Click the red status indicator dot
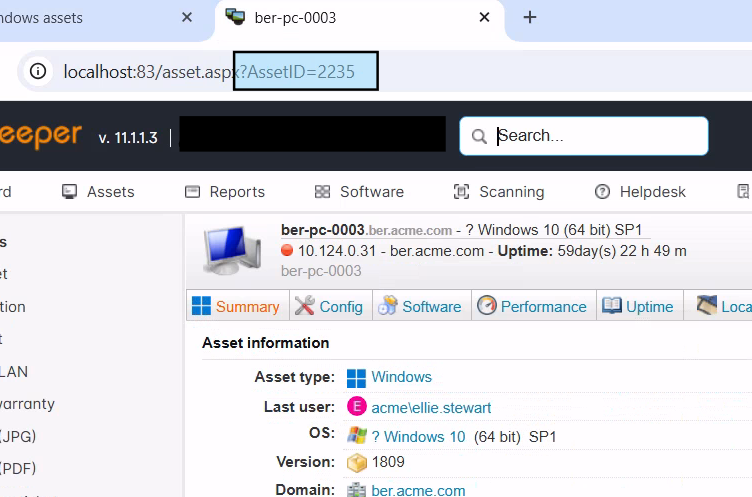 [x=287, y=250]
